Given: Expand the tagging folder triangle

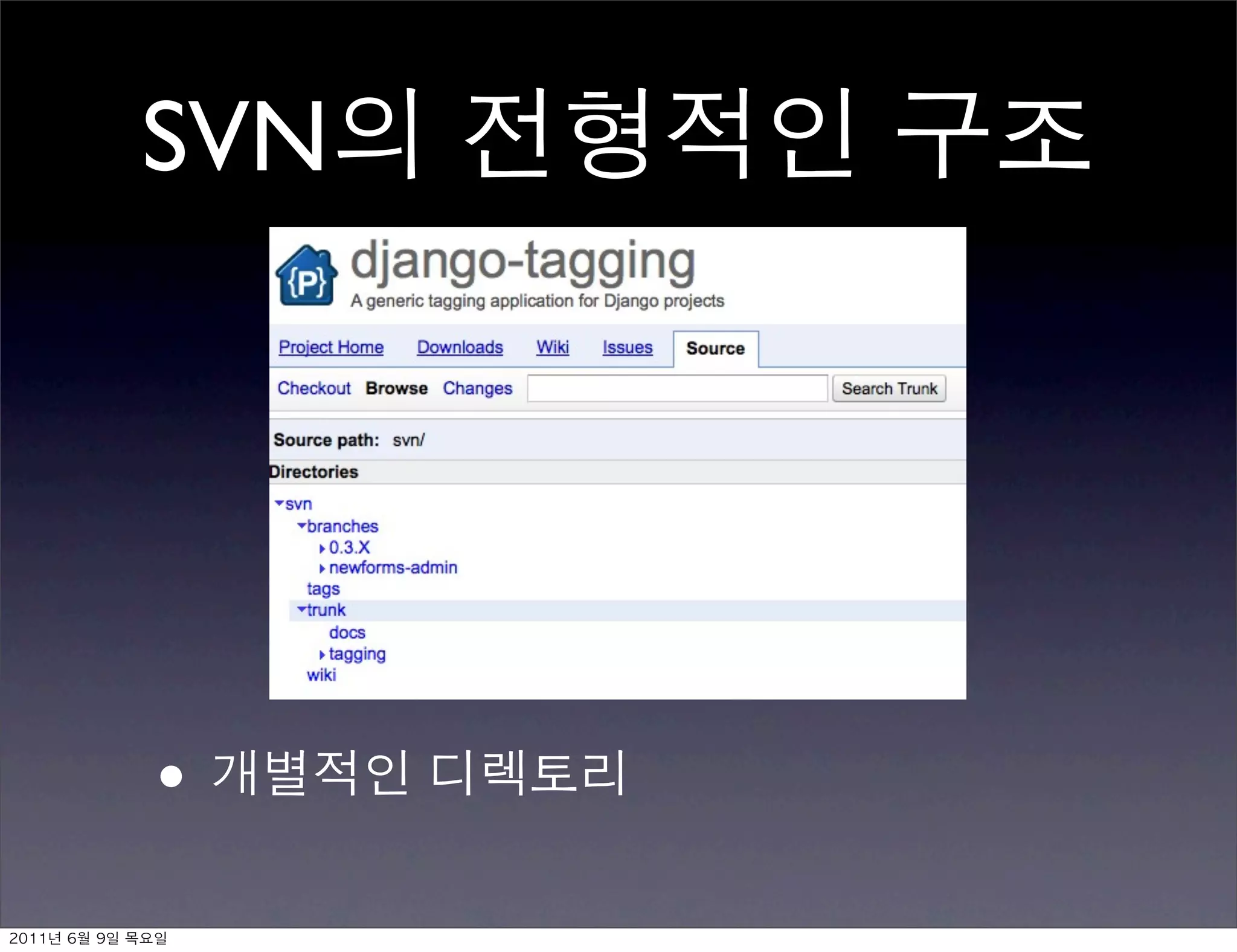Looking at the screenshot, I should pyautogui.click(x=323, y=655).
